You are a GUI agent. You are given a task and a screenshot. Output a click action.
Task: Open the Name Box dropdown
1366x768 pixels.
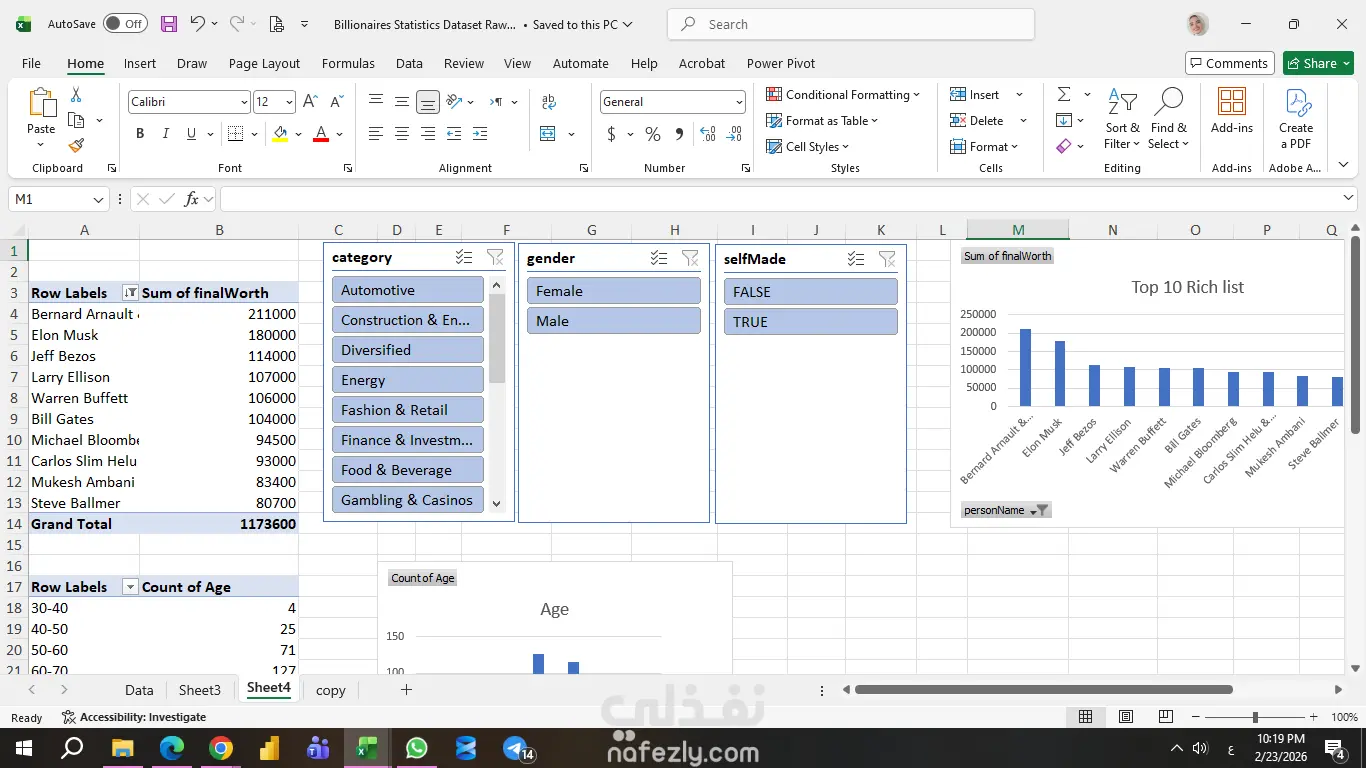[x=98, y=199]
